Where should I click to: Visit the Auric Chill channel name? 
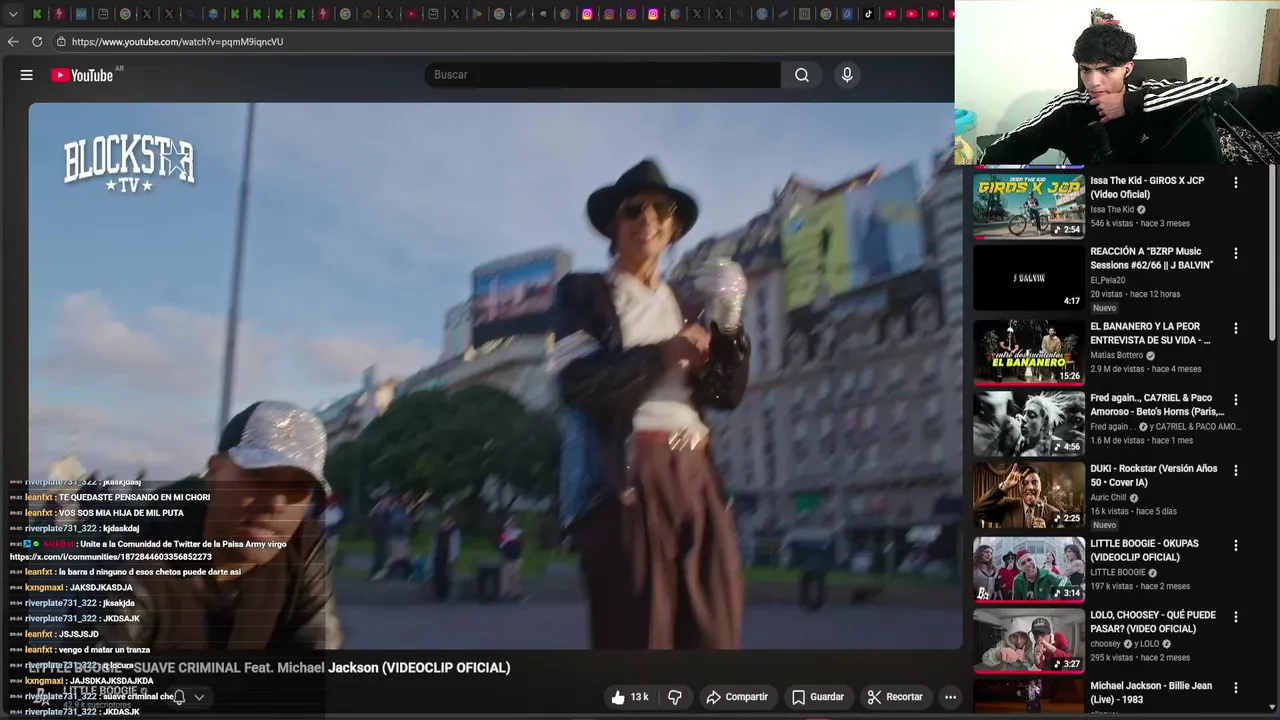click(1108, 498)
